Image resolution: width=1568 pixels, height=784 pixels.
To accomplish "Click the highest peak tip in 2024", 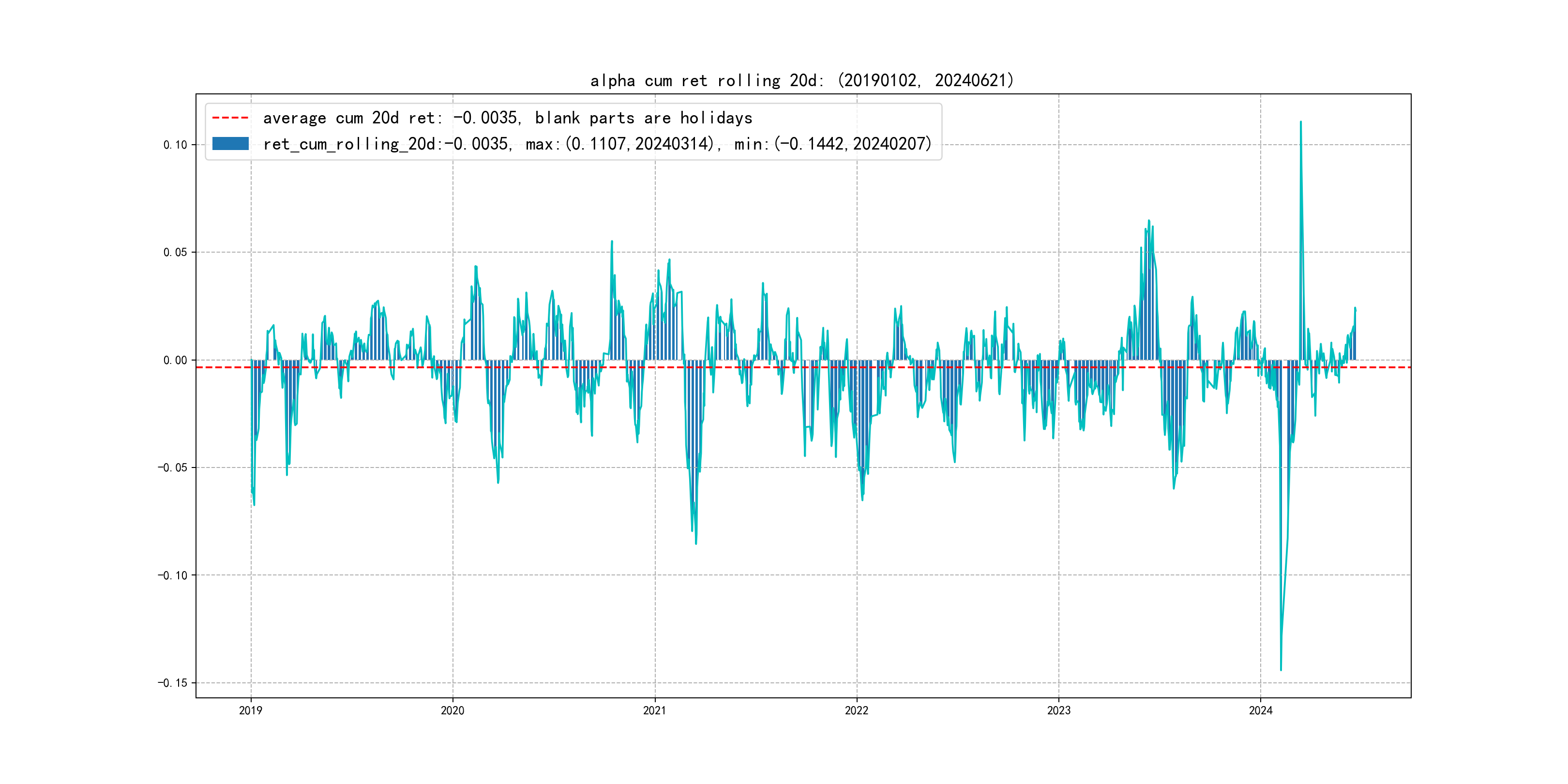I will 1301,122.
